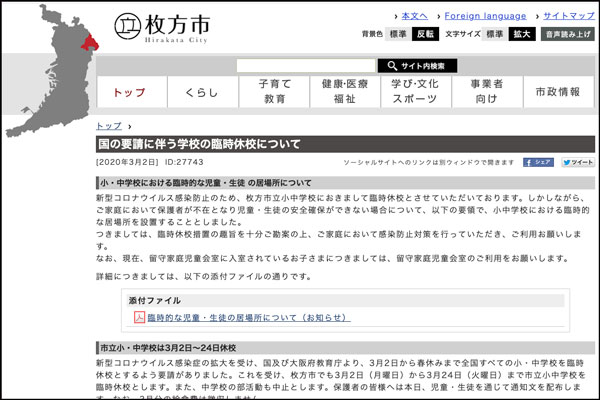Switch background color to 反転

tap(425, 34)
